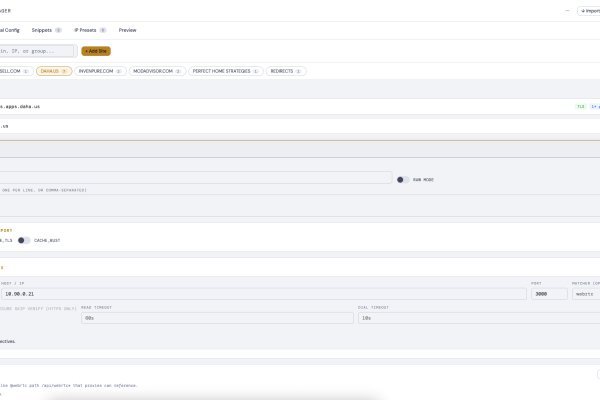Screen dimensions: 600x400
Task: Click the Add Site button
Action: click(x=96, y=51)
